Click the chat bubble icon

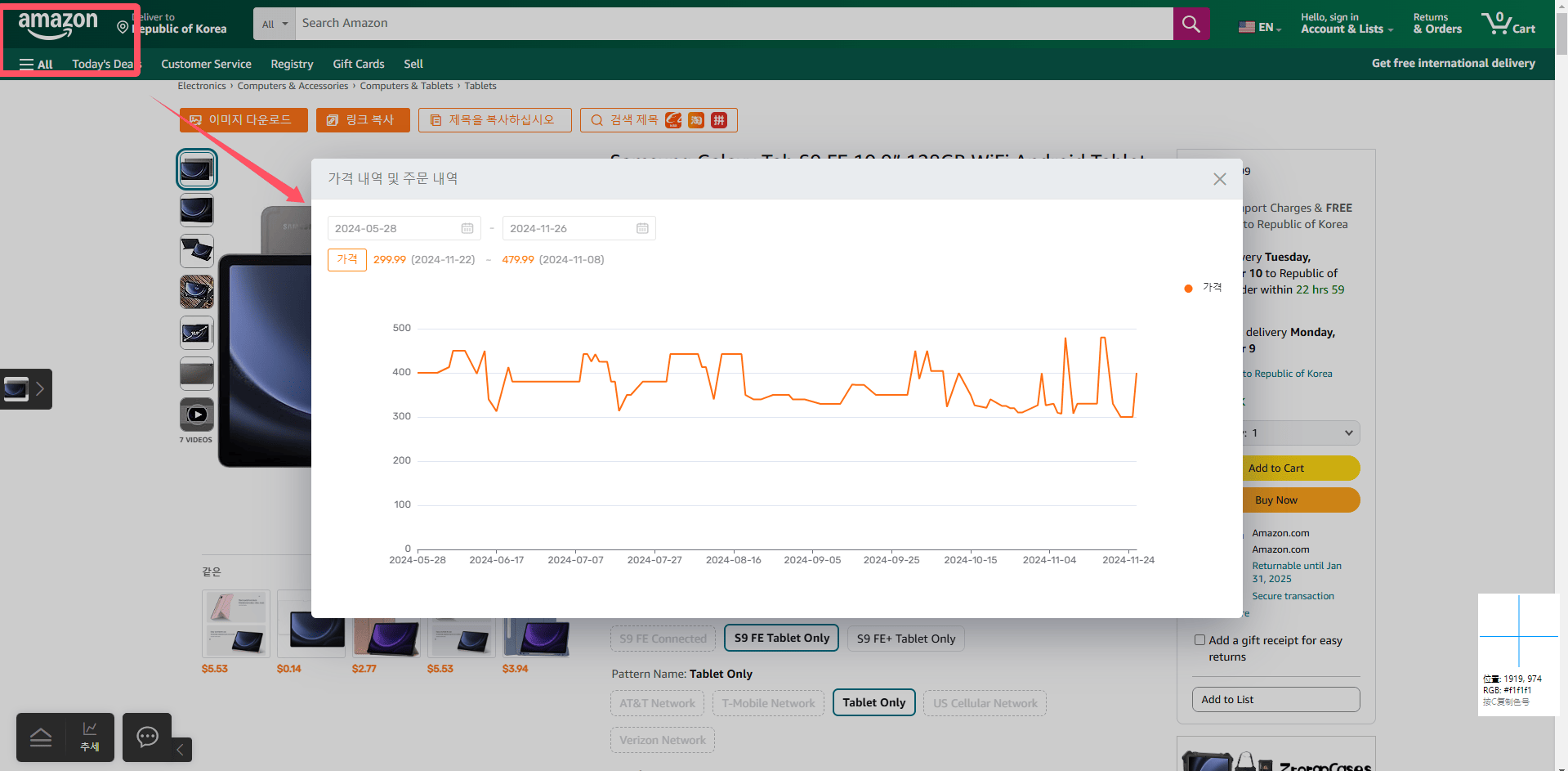(147, 737)
